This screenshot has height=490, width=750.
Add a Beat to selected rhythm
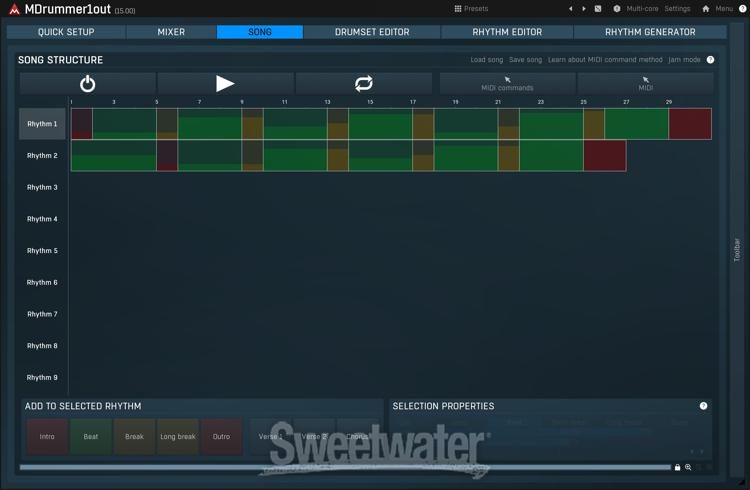point(90,436)
